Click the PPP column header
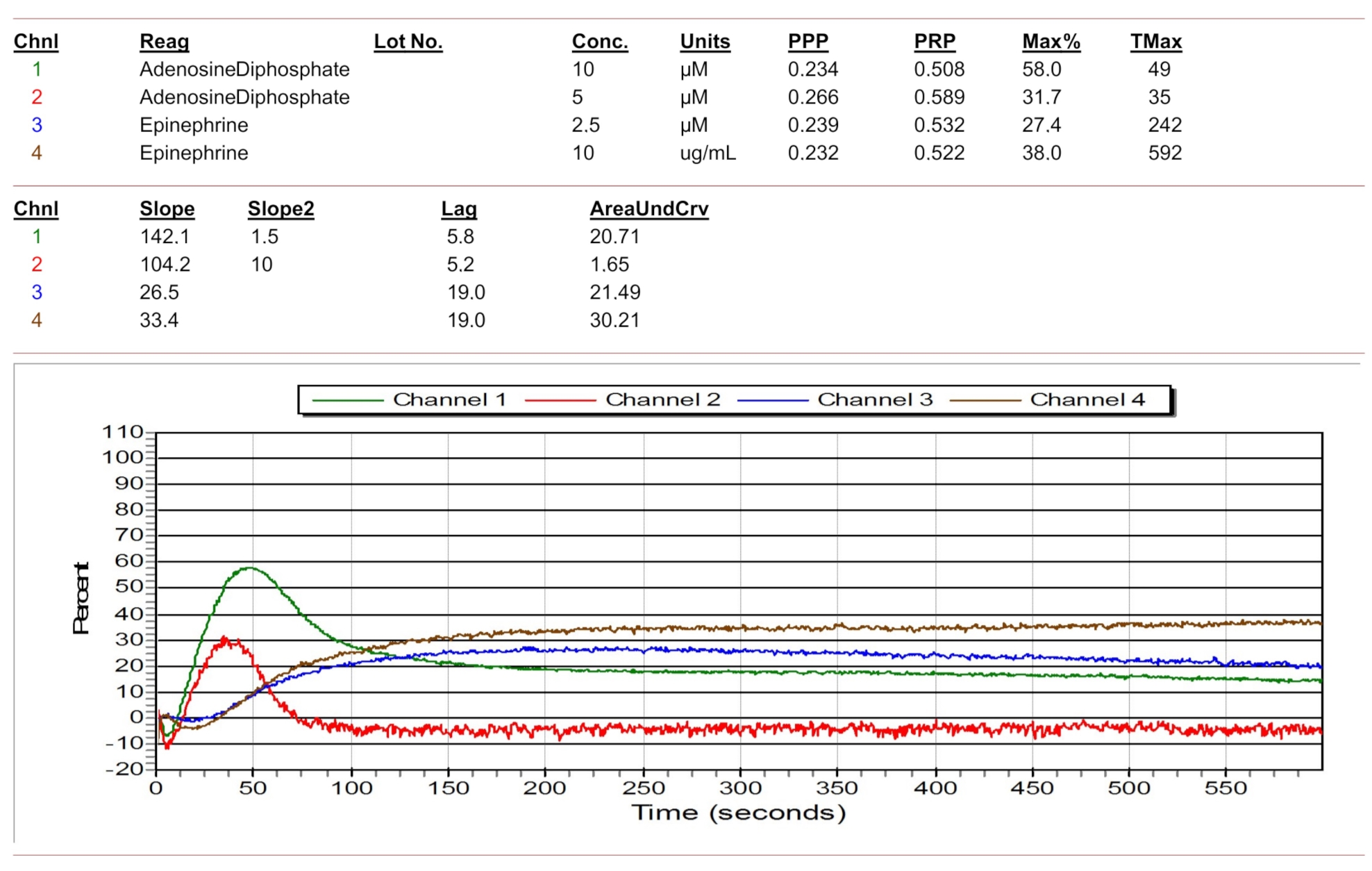 [x=808, y=42]
